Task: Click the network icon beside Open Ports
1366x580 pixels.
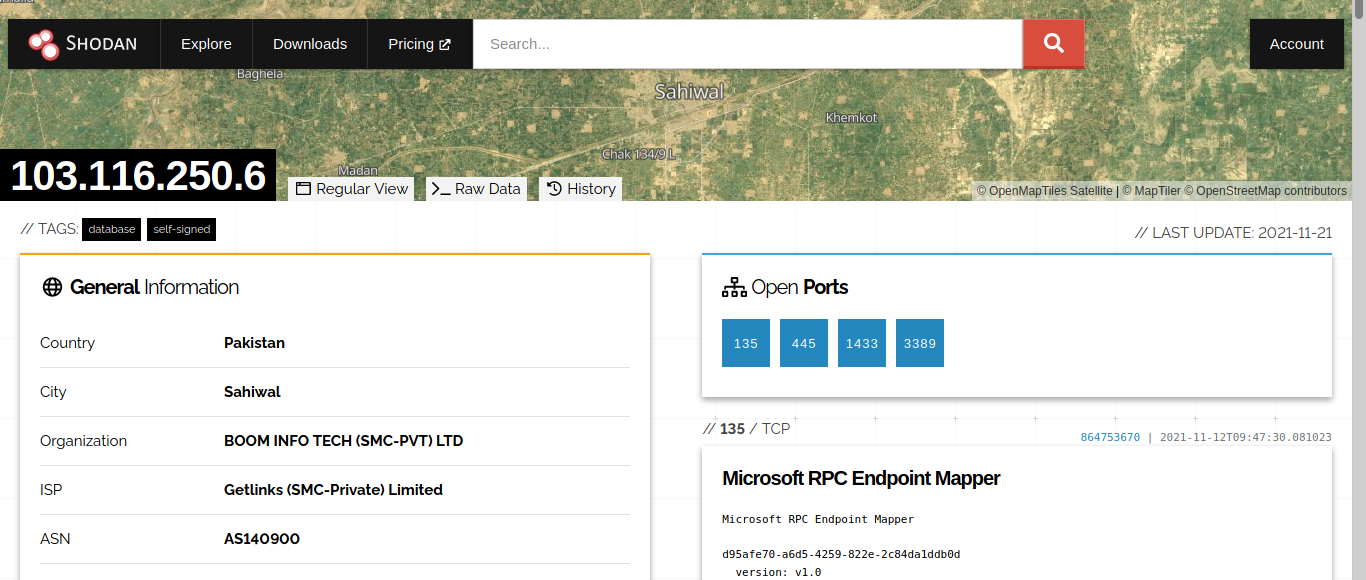Action: pyautogui.click(x=734, y=288)
